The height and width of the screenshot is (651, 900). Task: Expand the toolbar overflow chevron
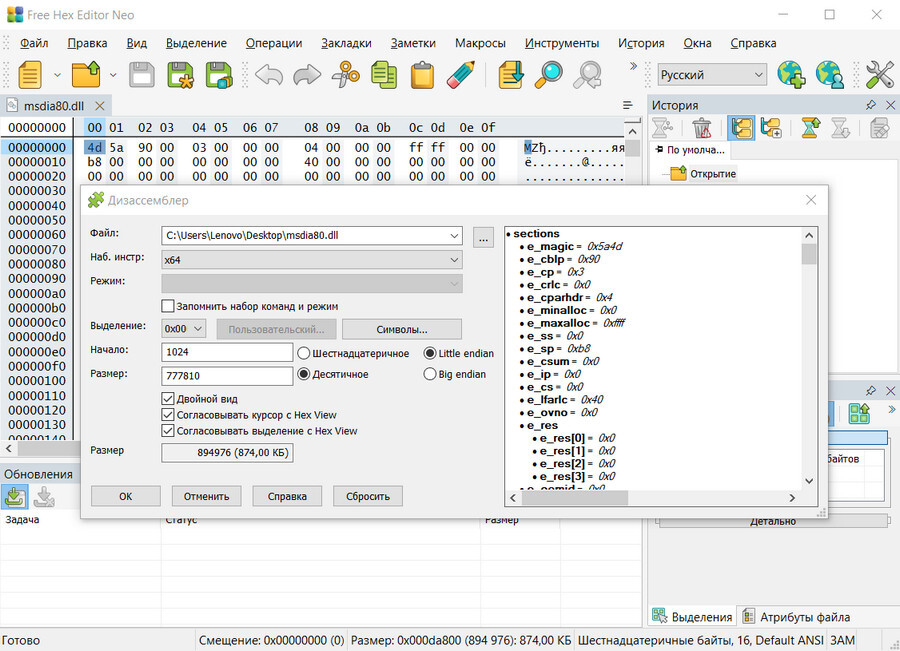pos(633,66)
